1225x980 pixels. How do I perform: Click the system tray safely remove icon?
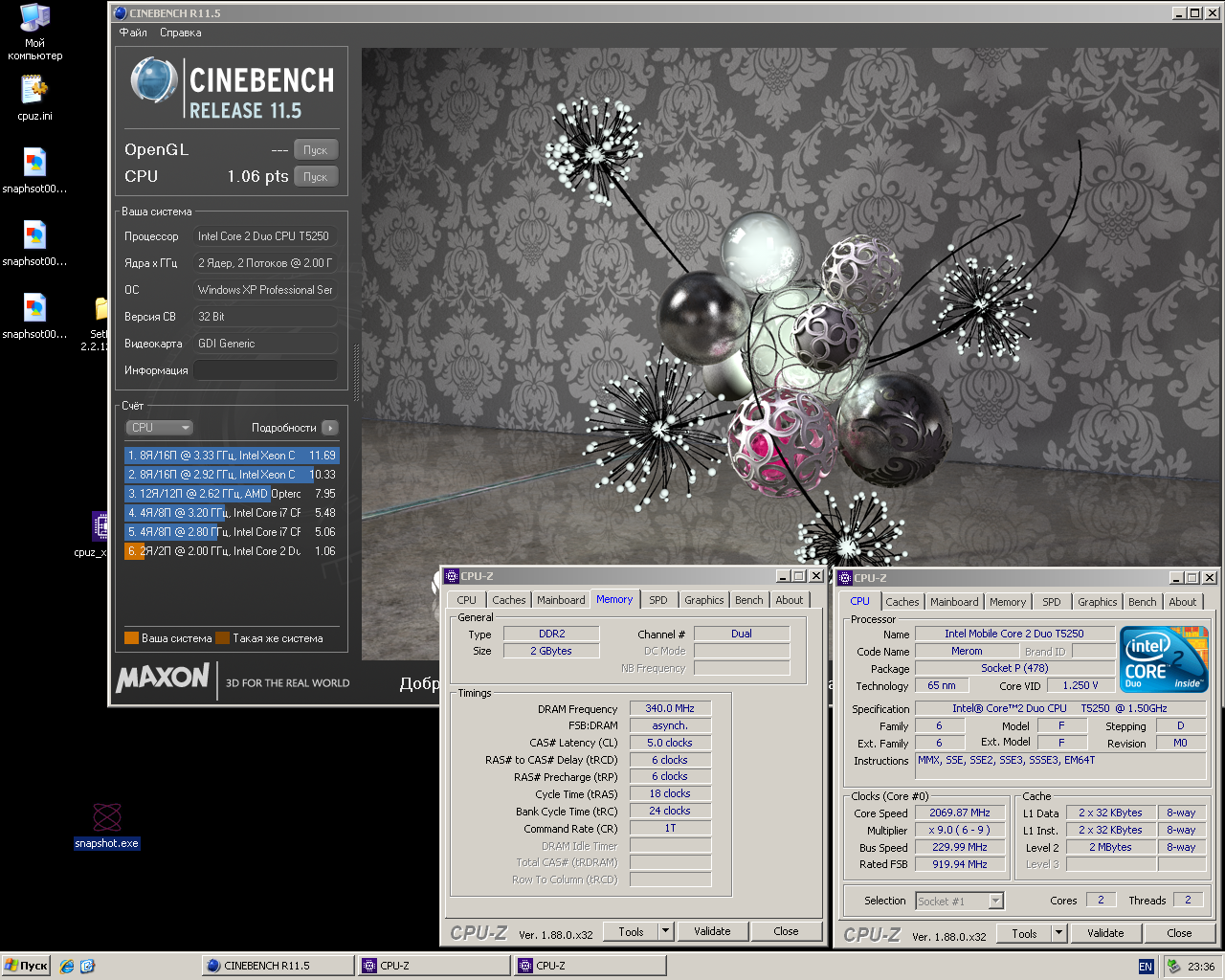click(x=1173, y=966)
